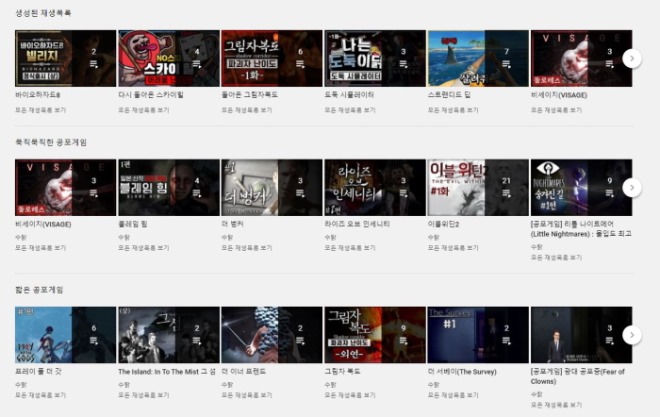Open the 도둑 시뮬레이터 title link

coord(349,95)
